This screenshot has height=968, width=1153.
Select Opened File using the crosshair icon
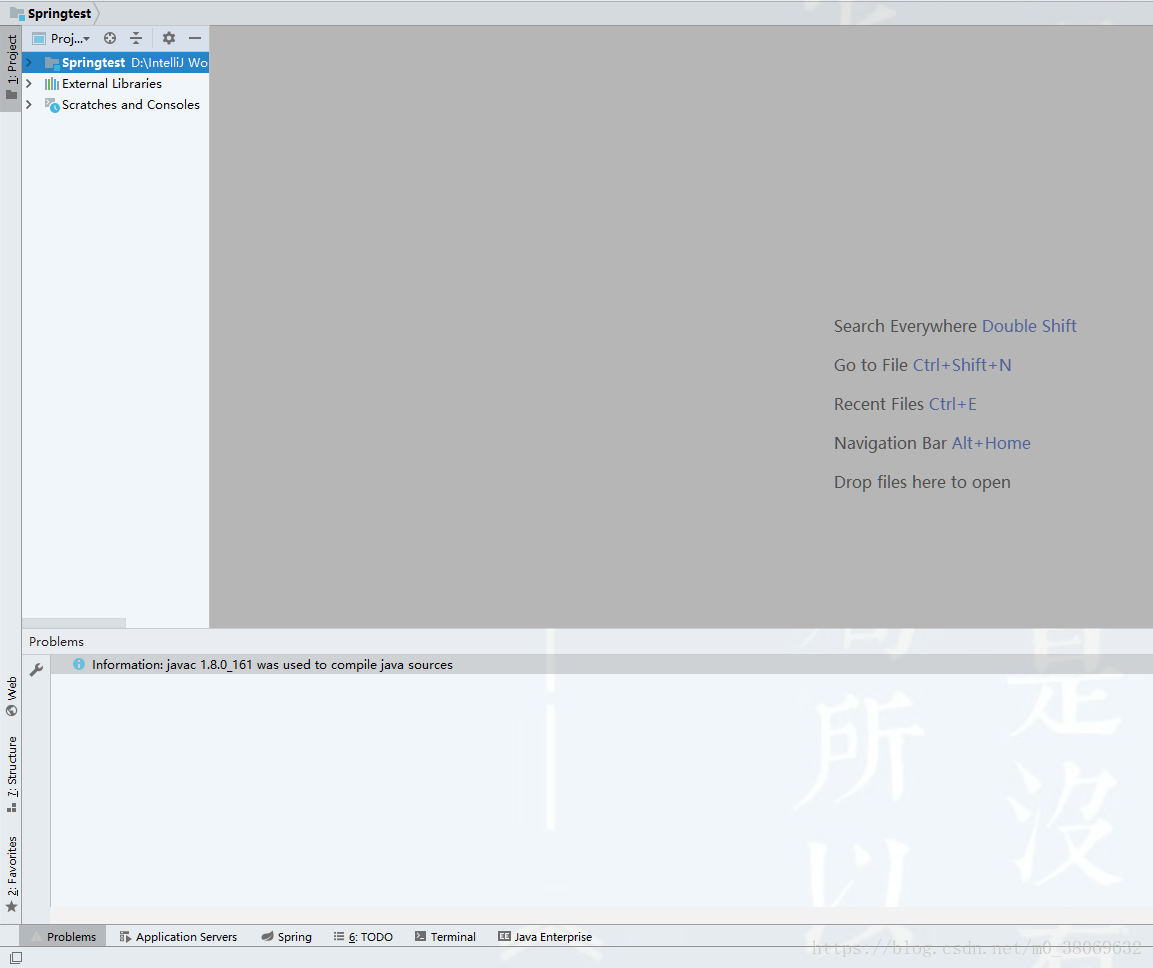click(x=109, y=38)
